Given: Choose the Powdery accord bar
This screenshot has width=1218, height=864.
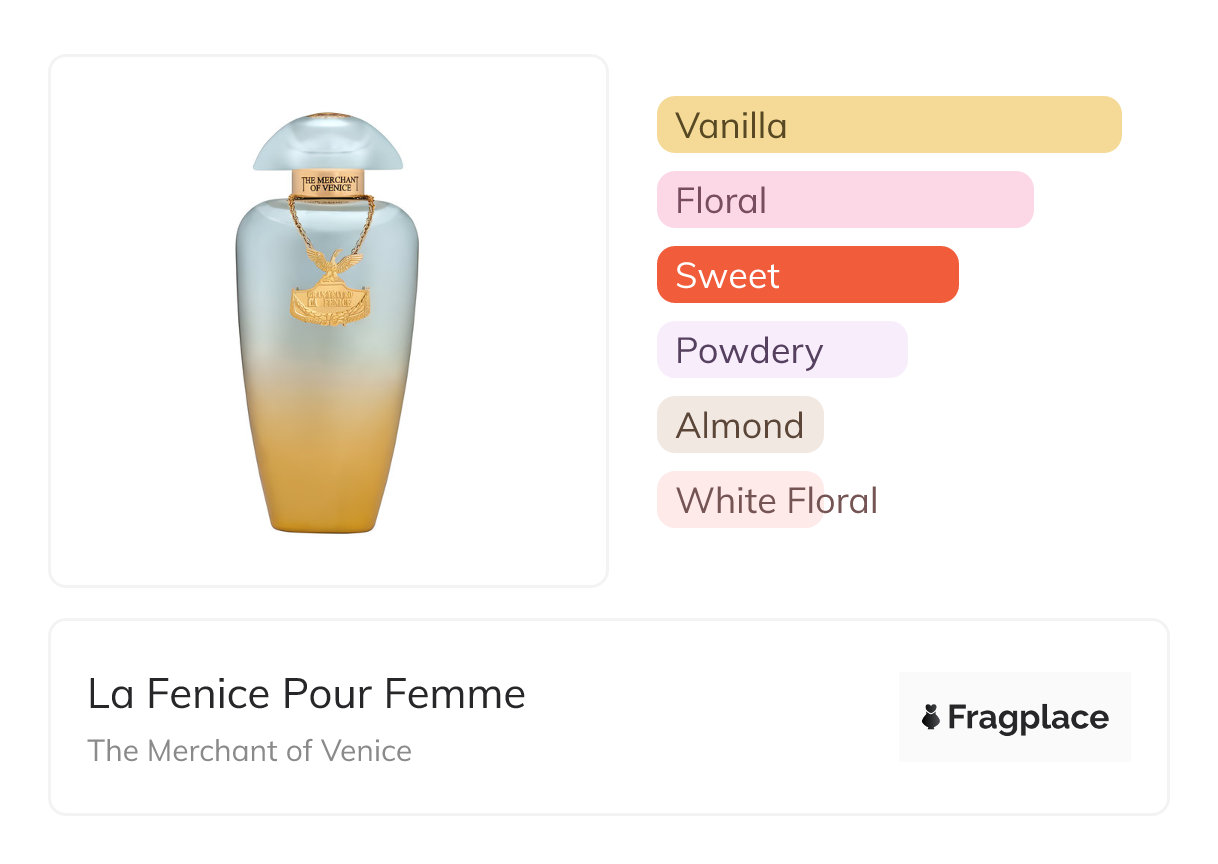Looking at the screenshot, I should point(782,350).
